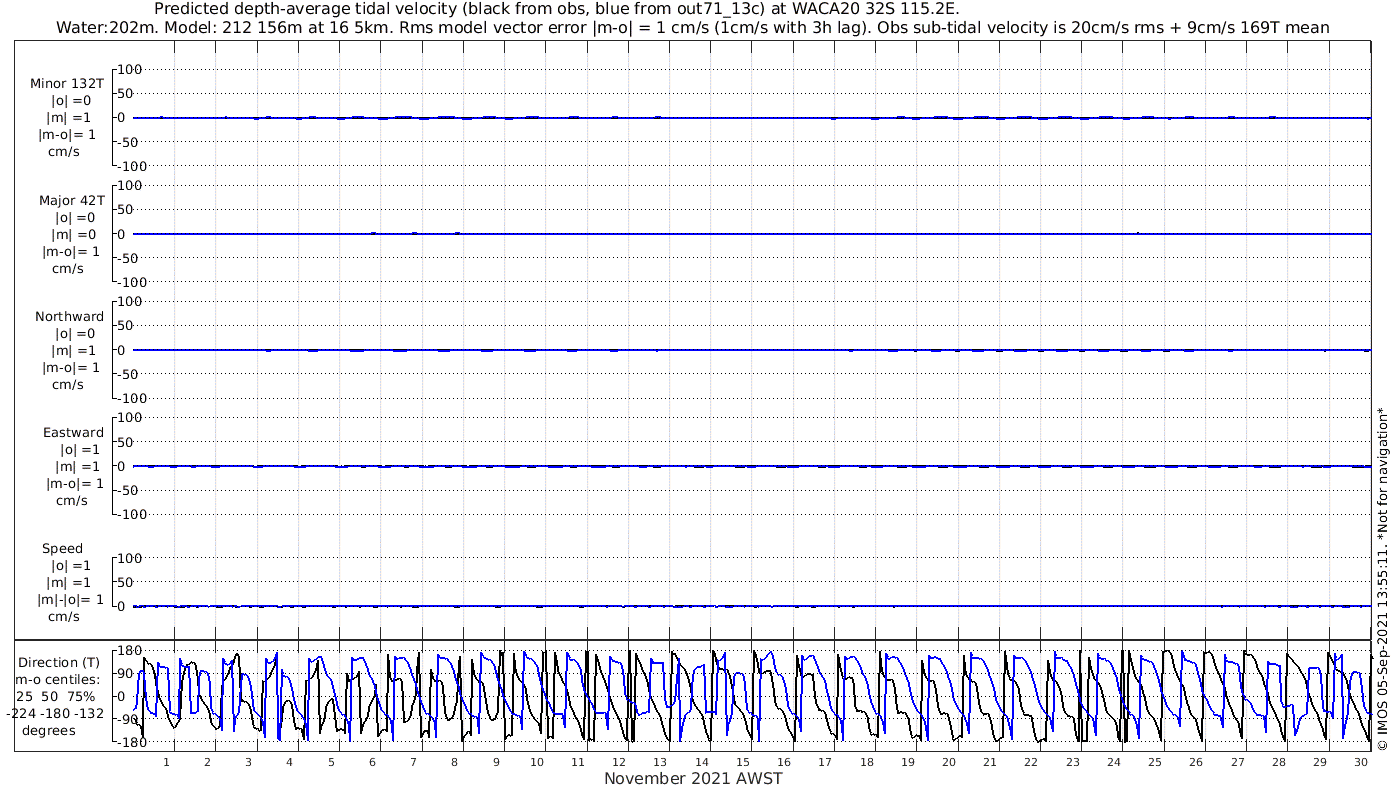
Task: Select the "Major 42T" panel label
Action: coord(71,200)
